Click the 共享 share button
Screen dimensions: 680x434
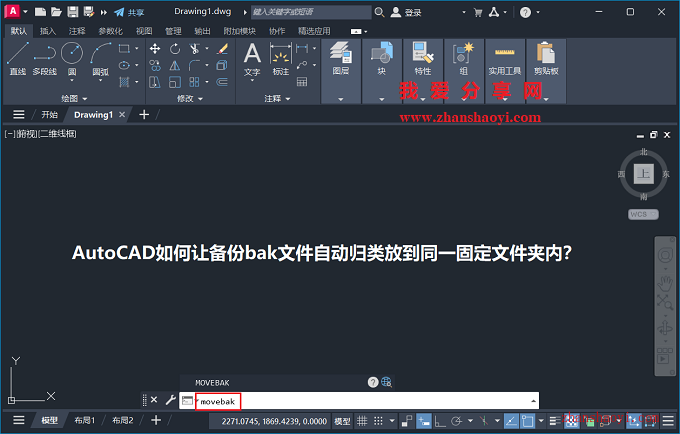pyautogui.click(x=129, y=12)
